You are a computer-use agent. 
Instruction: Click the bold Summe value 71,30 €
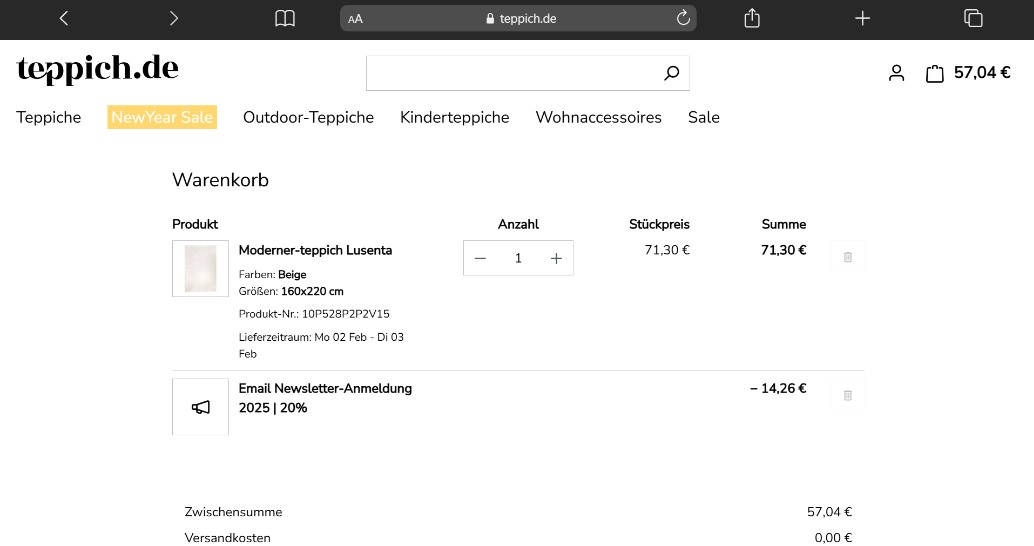click(x=783, y=250)
